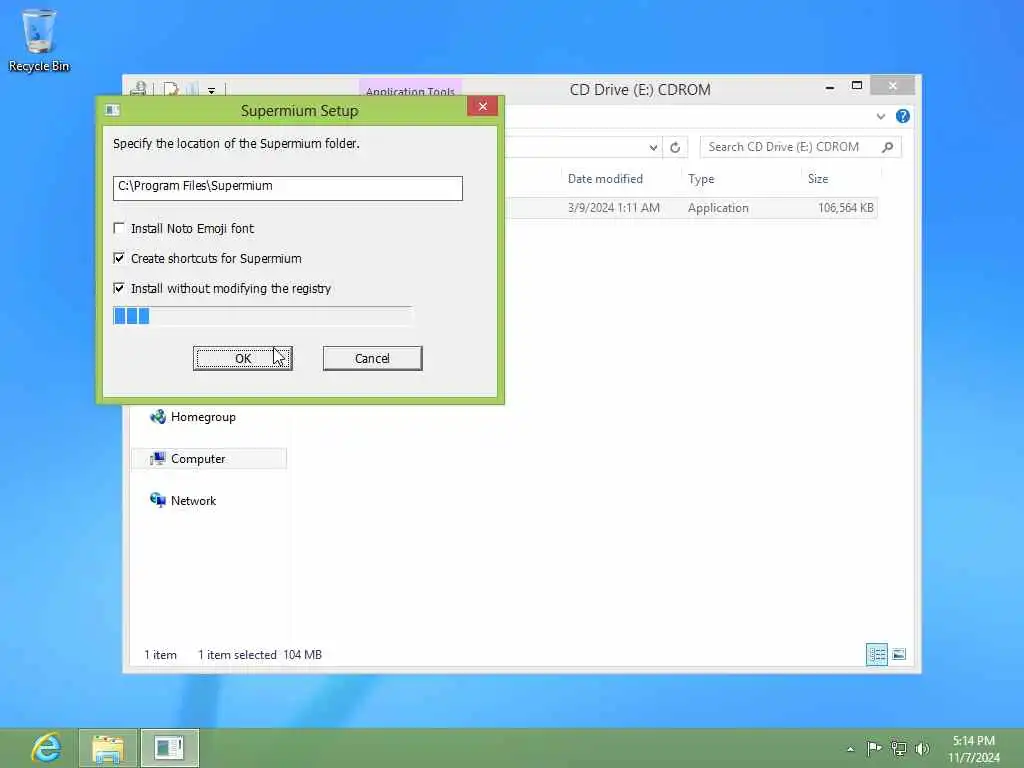This screenshot has width=1024, height=768.
Task: Click the search magnifier icon
Action: pyautogui.click(x=888, y=147)
